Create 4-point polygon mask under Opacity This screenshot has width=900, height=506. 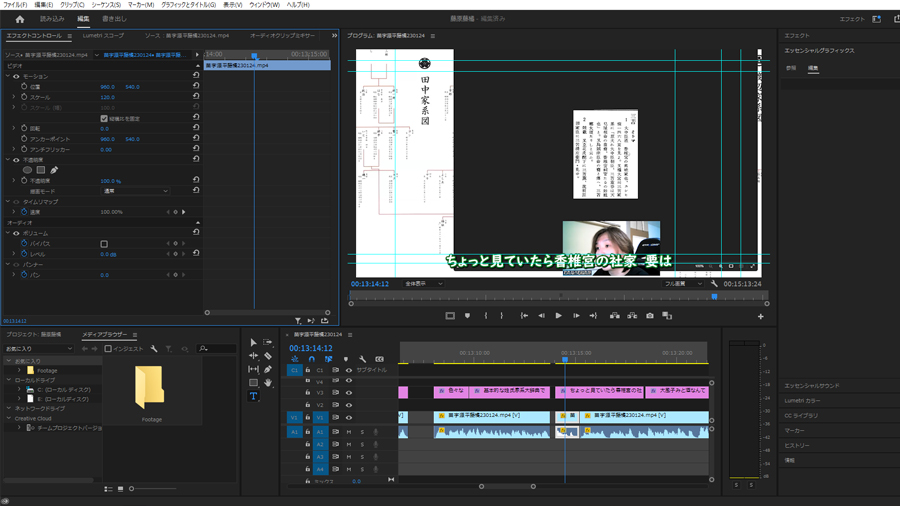click(x=41, y=170)
